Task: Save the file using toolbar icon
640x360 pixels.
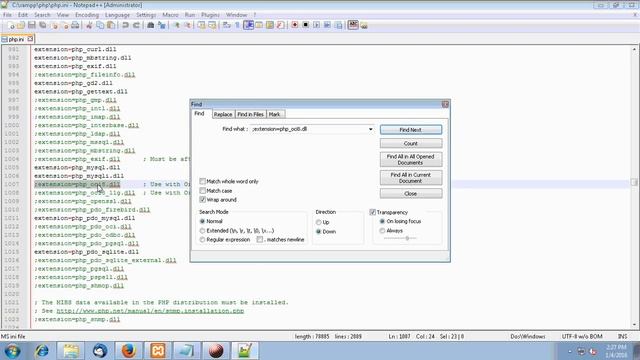Action: click(32, 25)
